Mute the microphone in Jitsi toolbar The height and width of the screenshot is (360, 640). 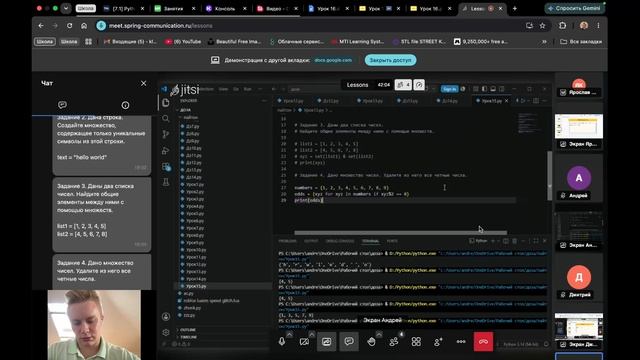(282, 342)
